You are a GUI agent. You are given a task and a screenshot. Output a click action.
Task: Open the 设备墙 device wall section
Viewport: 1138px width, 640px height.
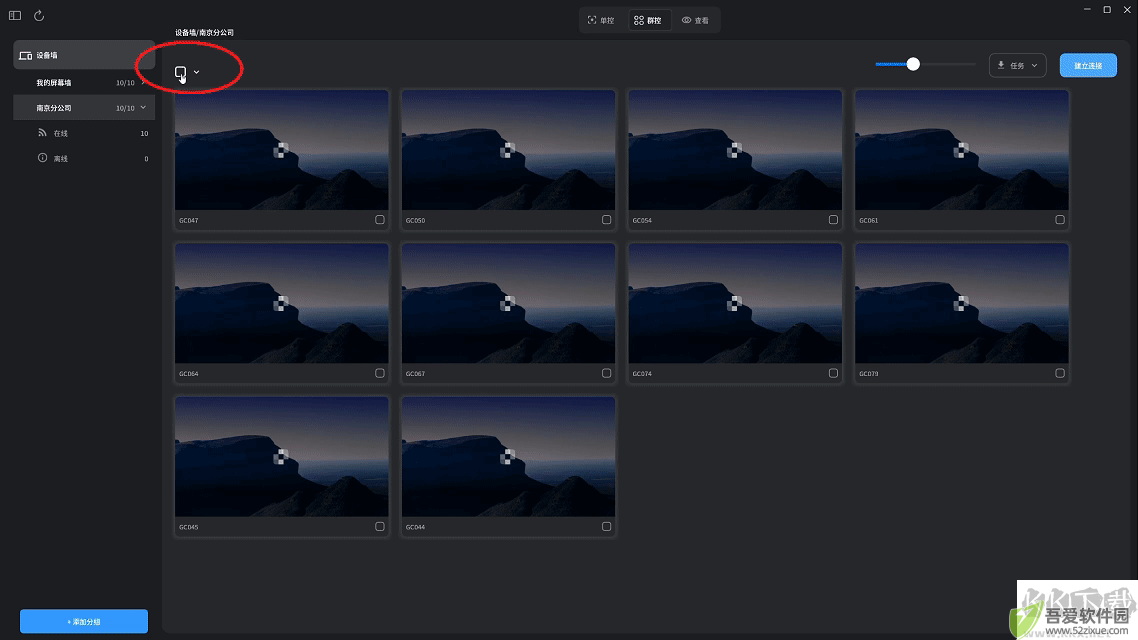click(83, 55)
